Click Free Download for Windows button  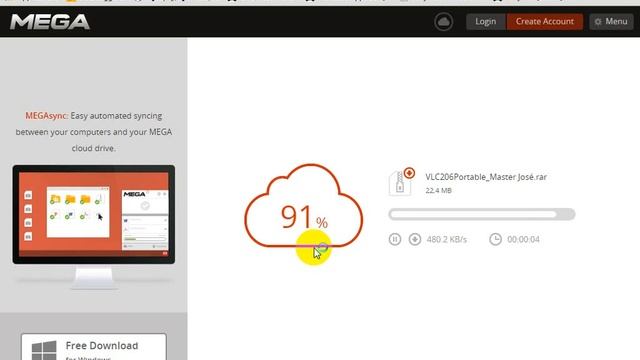[x=94, y=347]
